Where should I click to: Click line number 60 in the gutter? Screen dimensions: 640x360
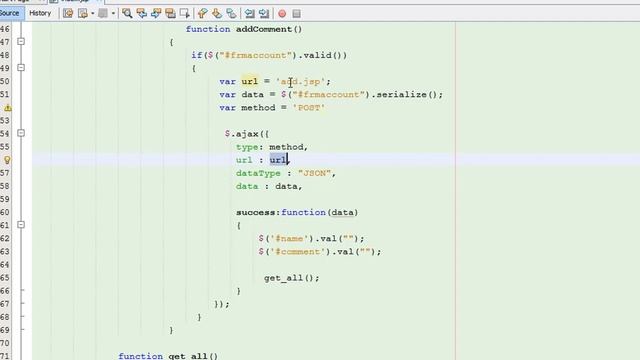coord(5,212)
